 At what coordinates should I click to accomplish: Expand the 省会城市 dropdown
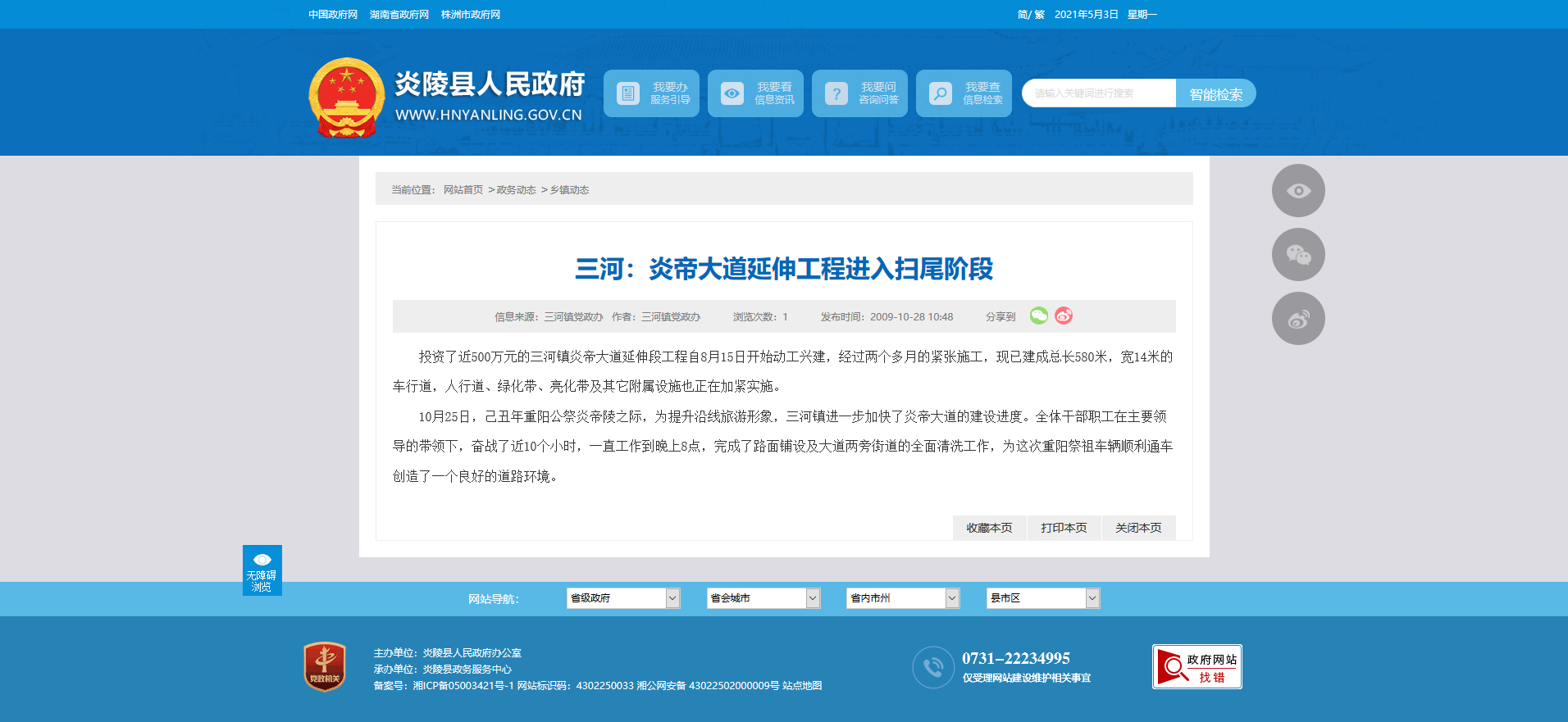(x=763, y=598)
